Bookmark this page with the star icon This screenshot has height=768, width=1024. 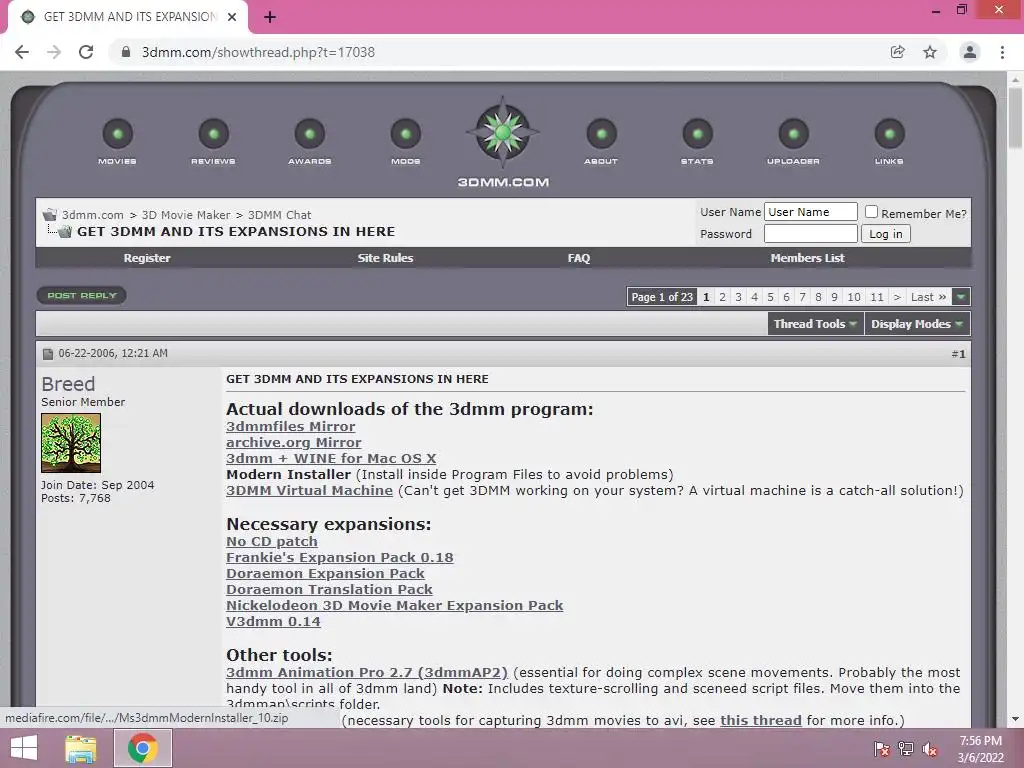pyautogui.click(x=930, y=52)
